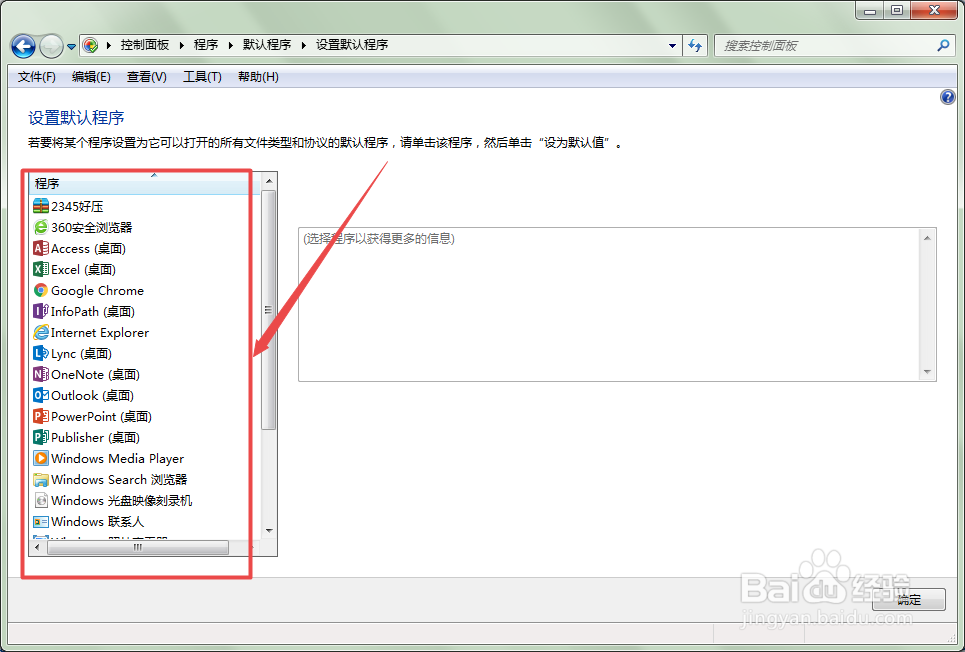Viewport: 965px width, 652px height.
Task: Open the 查看(V) menu
Action: pos(146,76)
